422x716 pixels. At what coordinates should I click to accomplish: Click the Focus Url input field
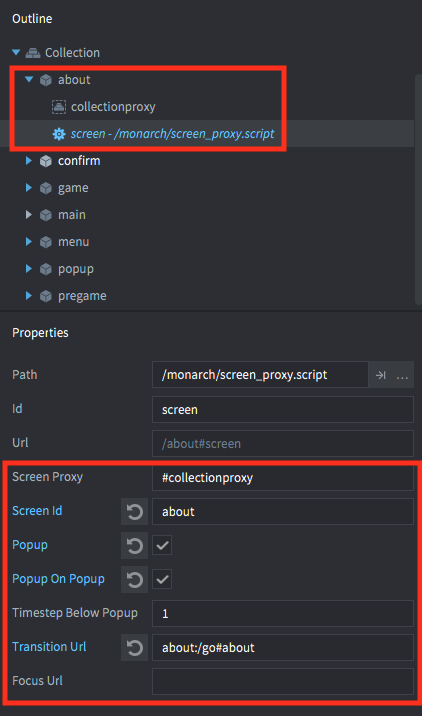pos(283,681)
